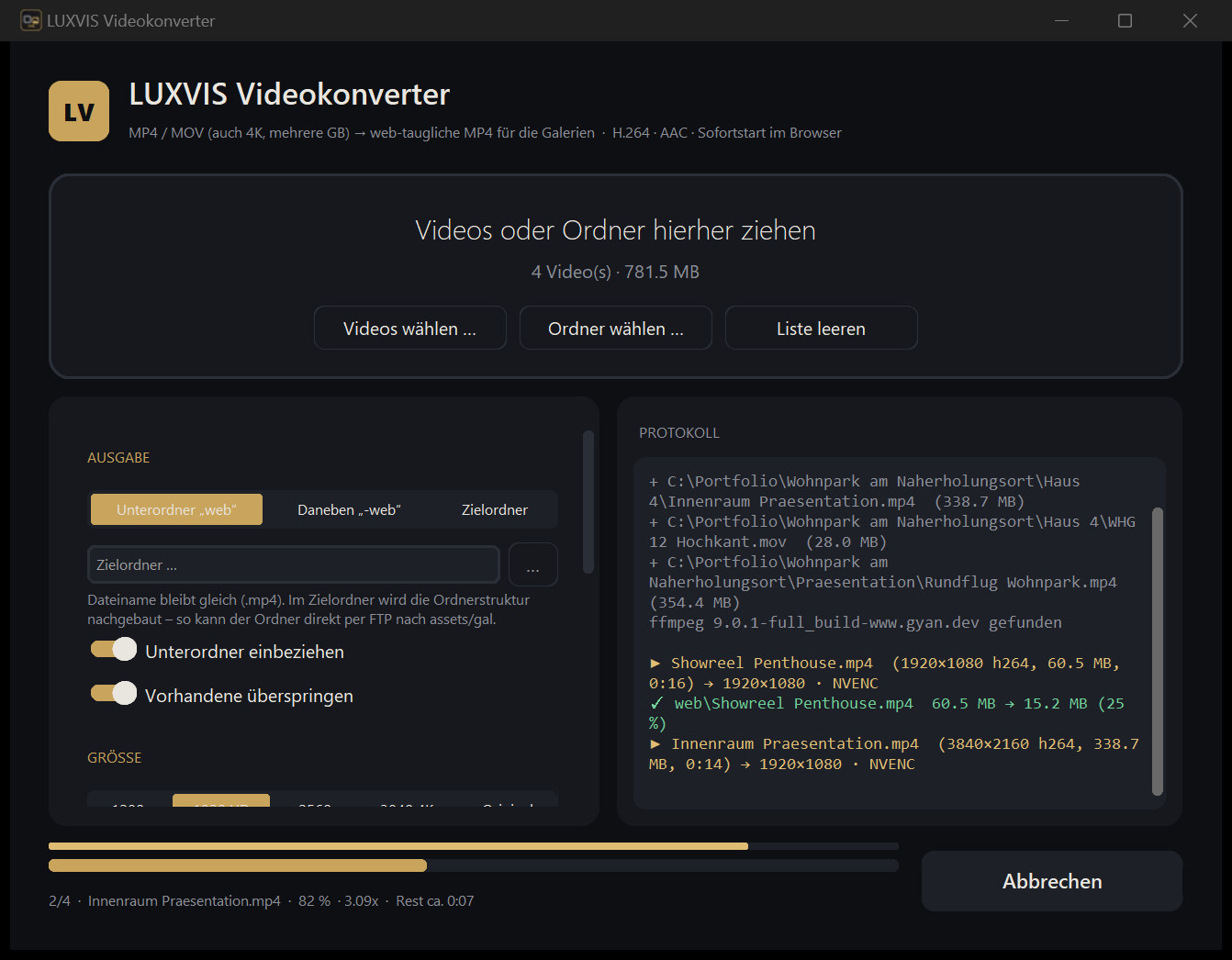Click the "LUXVIS Videokonverter" main heading
Image resolution: width=1232 pixels, height=960 pixels.
(x=289, y=94)
